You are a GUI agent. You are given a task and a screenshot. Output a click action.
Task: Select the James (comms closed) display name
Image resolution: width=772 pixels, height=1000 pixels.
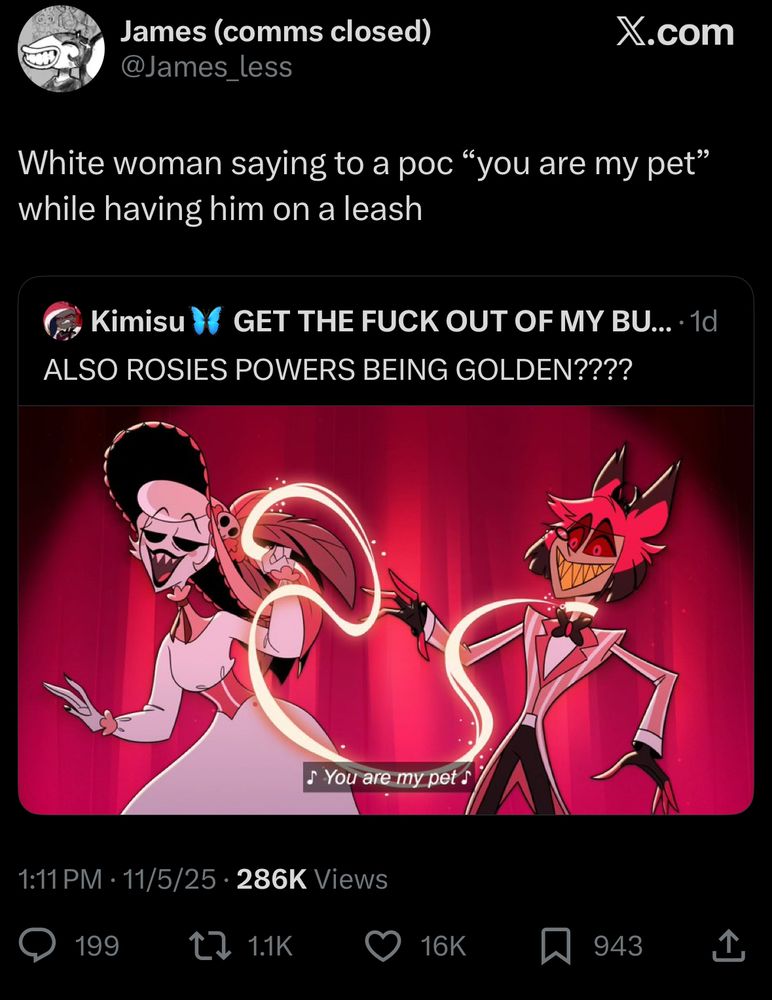(x=276, y=31)
